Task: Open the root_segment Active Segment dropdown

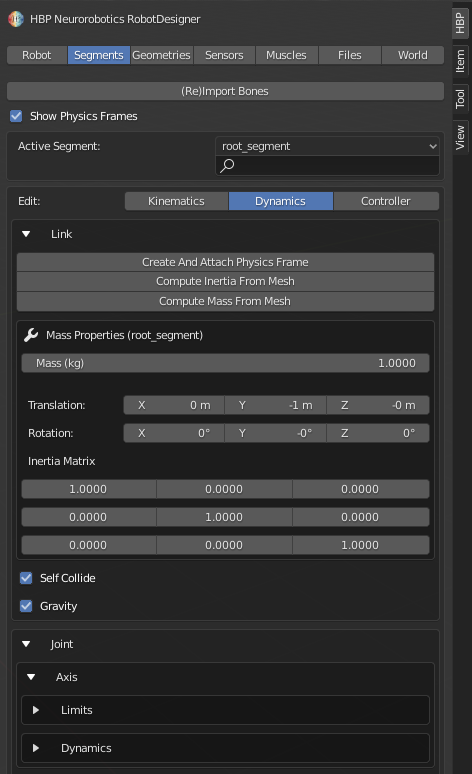Action: tap(327, 146)
